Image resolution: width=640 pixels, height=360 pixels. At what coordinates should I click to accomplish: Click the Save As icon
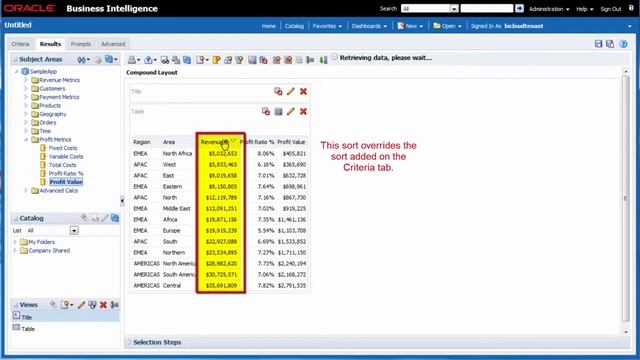tap(610, 44)
